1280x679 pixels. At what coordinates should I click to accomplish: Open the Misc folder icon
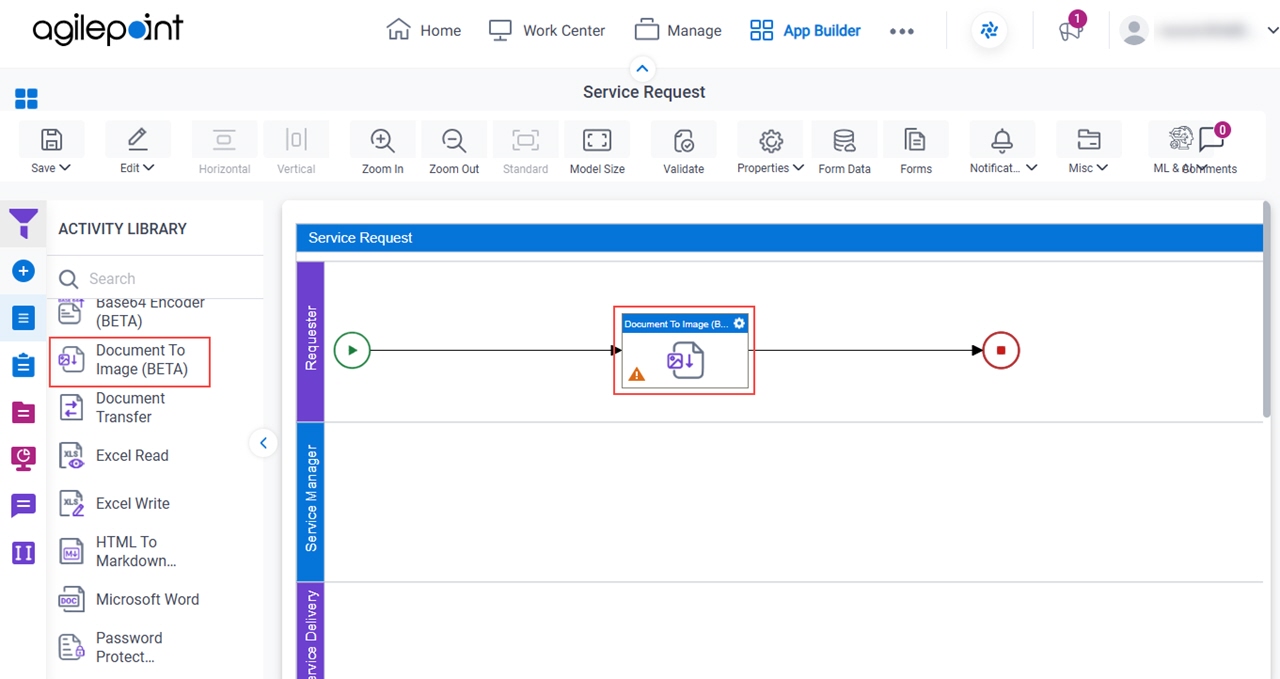[x=1088, y=140]
